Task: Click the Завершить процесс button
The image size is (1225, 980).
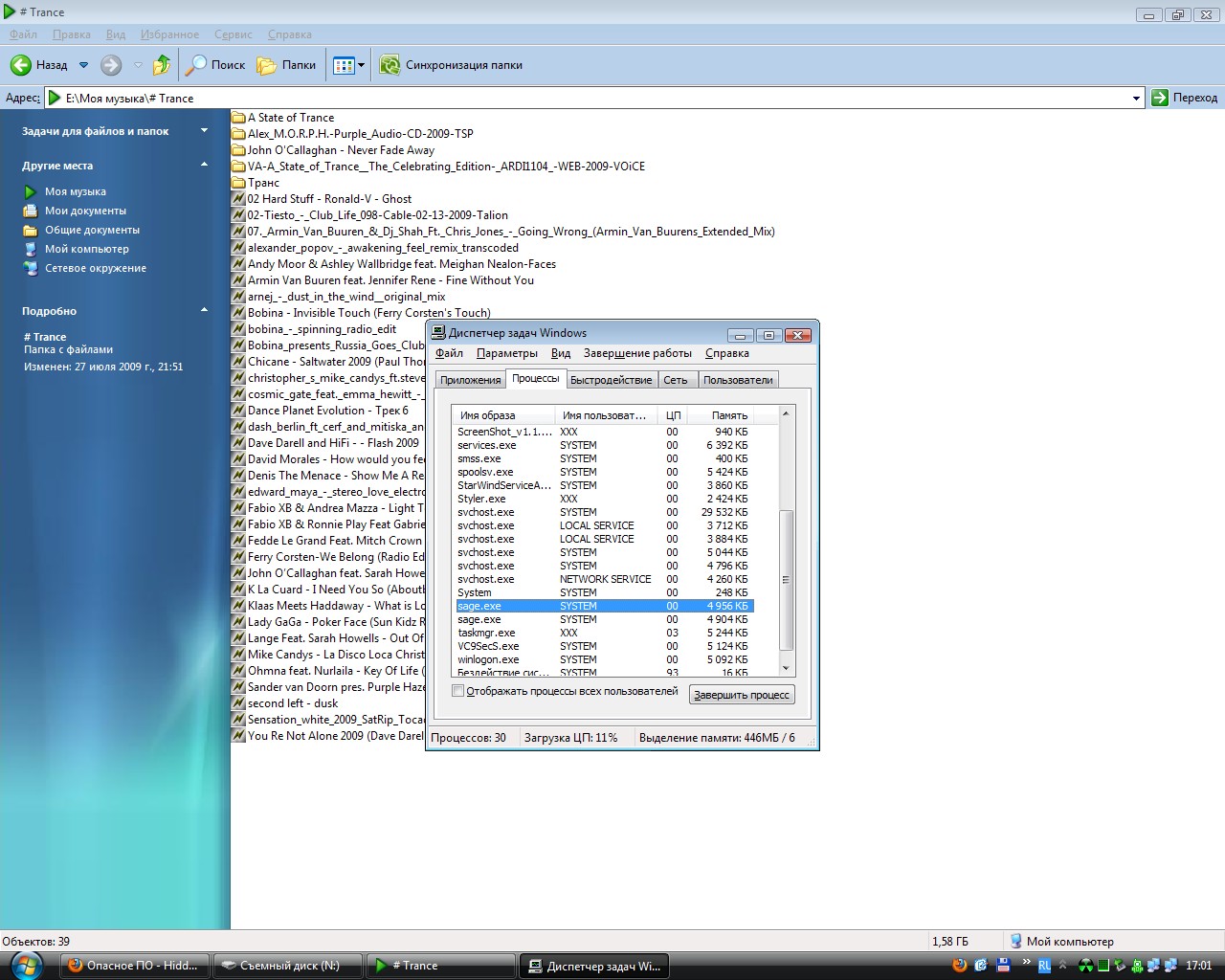Action: [x=742, y=695]
